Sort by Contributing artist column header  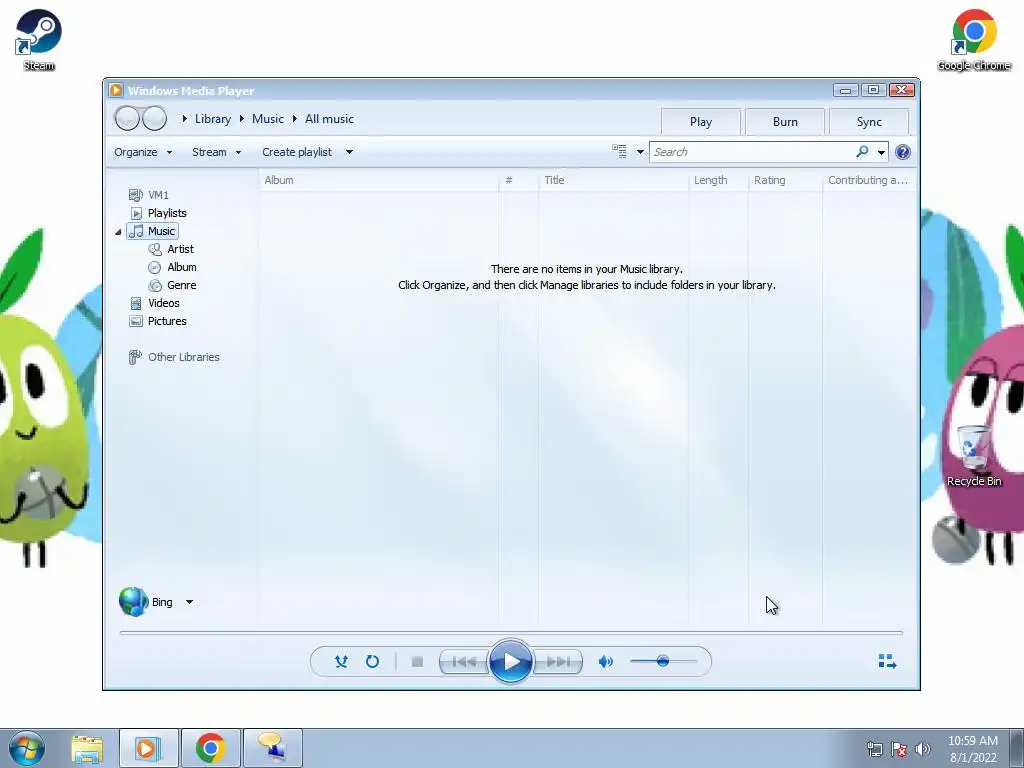[x=869, y=180]
